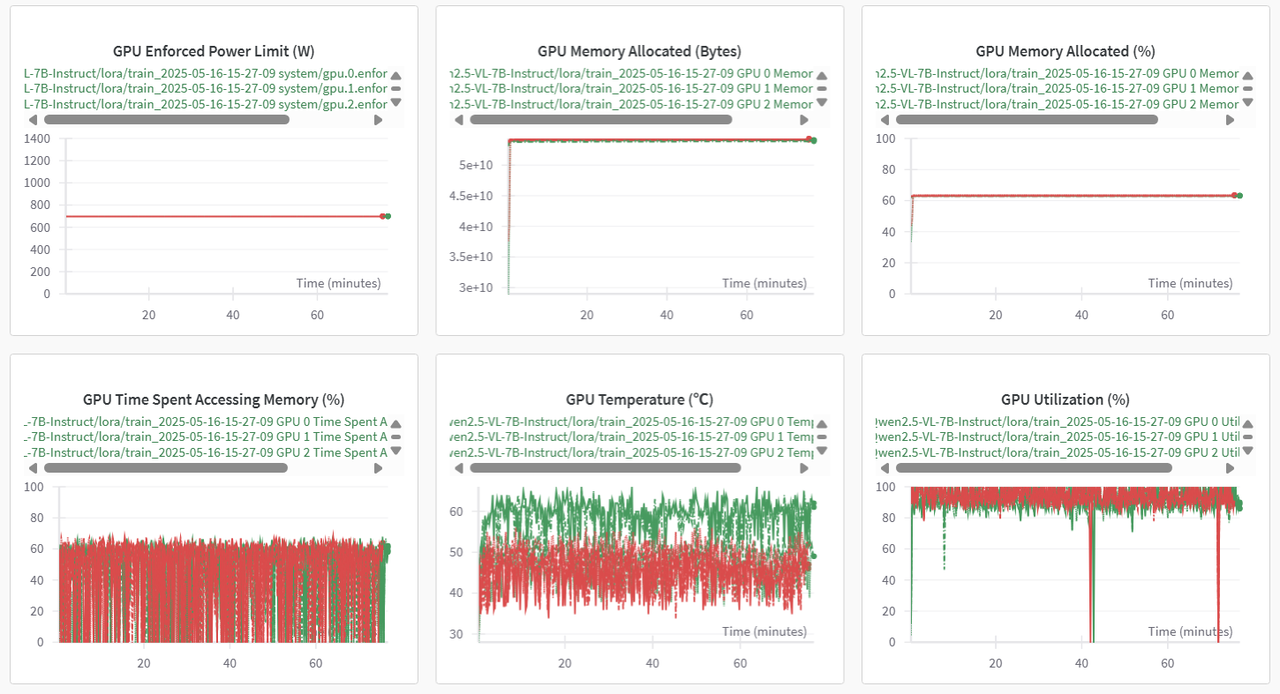The image size is (1280, 694).
Task: Click the red endpoint marker on Enforced Power Limit line
Action: point(382,216)
